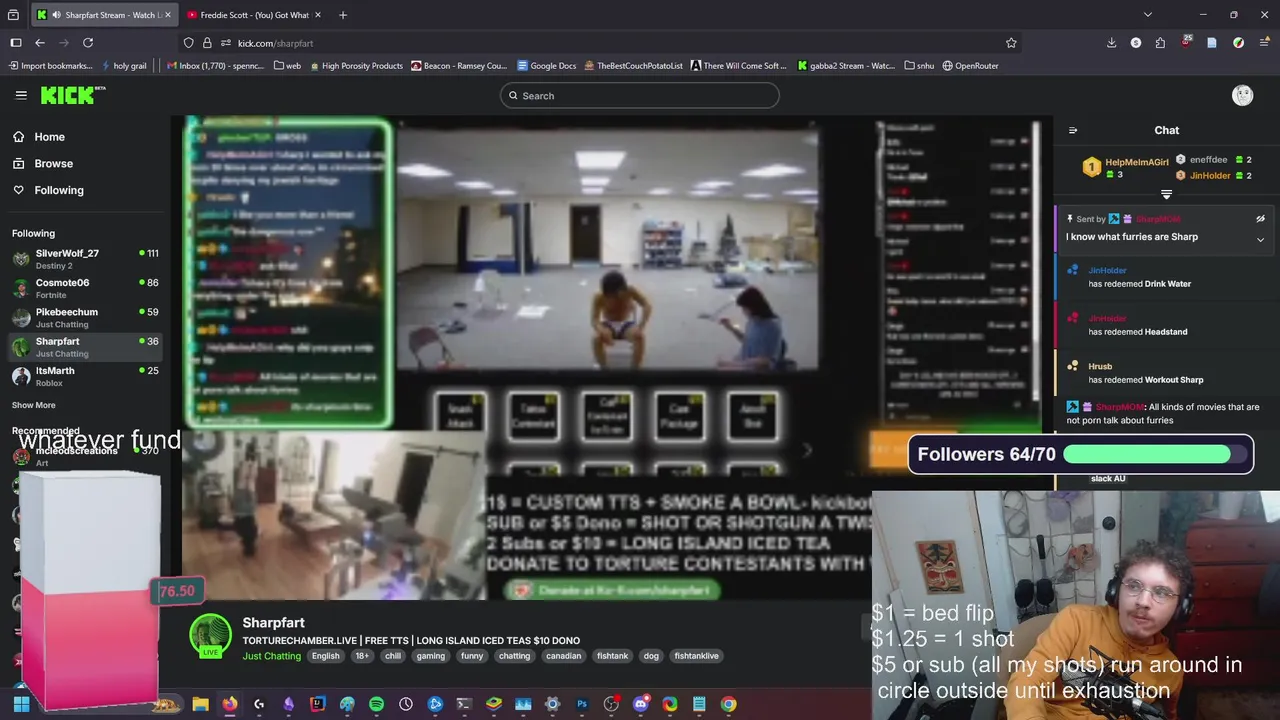Select the fishtank tag
The image size is (1280, 720).
(x=612, y=656)
